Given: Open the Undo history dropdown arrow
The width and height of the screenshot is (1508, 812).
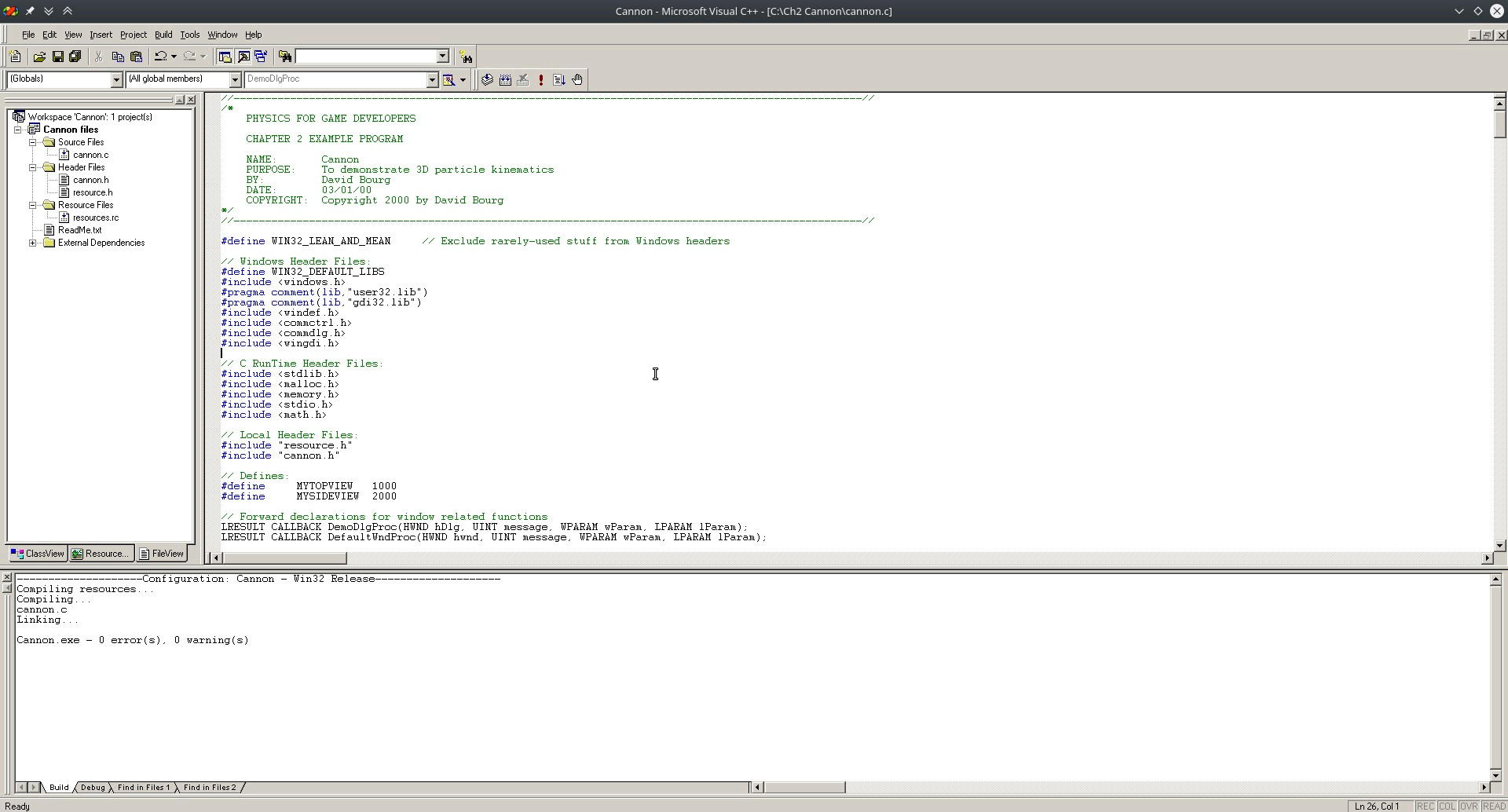Looking at the screenshot, I should pyautogui.click(x=174, y=57).
